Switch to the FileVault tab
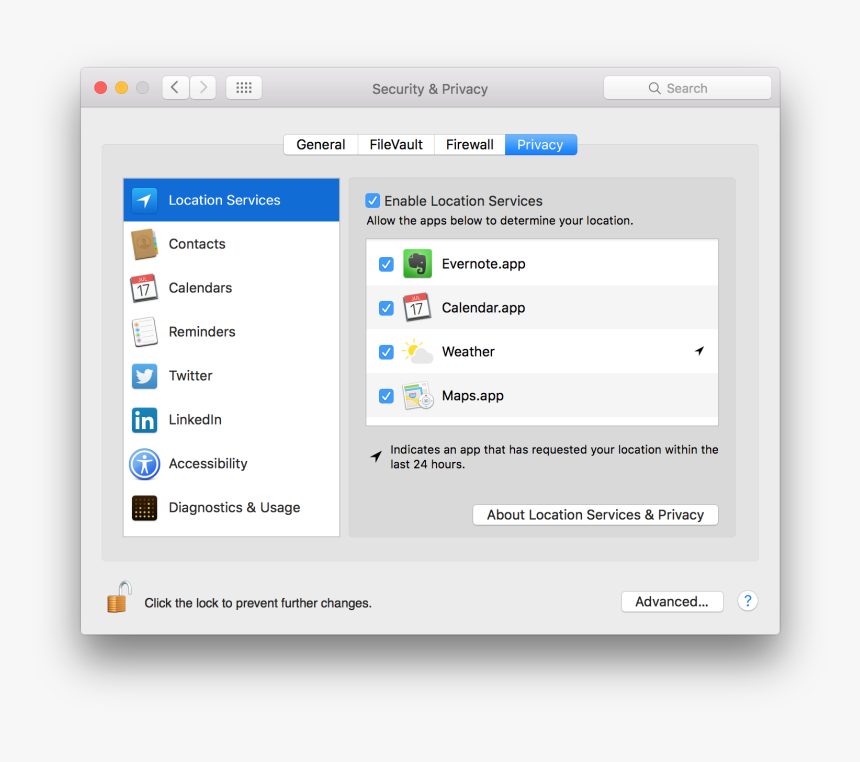Viewport: 860px width, 762px height. (396, 145)
